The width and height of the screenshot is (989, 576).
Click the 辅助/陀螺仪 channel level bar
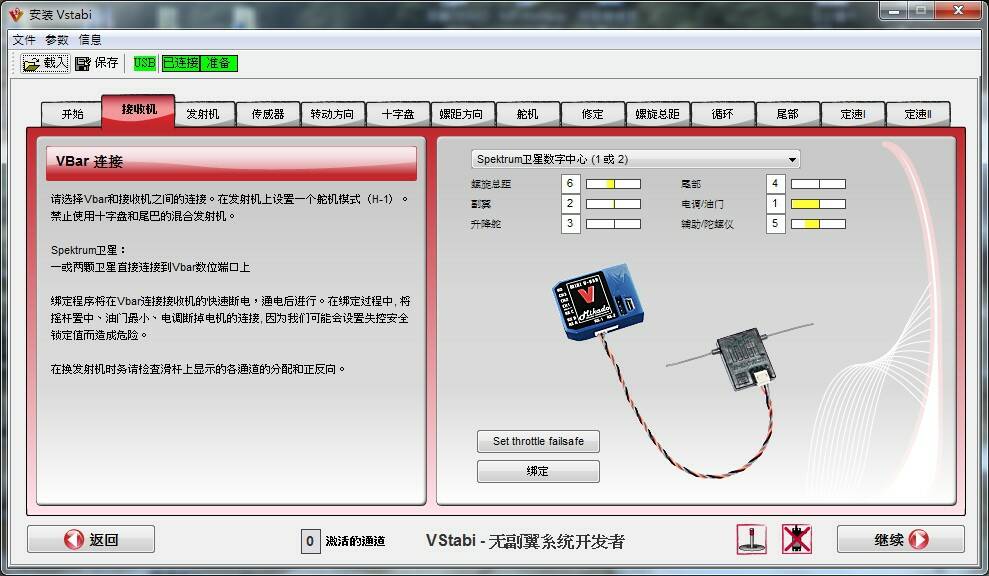(818, 223)
